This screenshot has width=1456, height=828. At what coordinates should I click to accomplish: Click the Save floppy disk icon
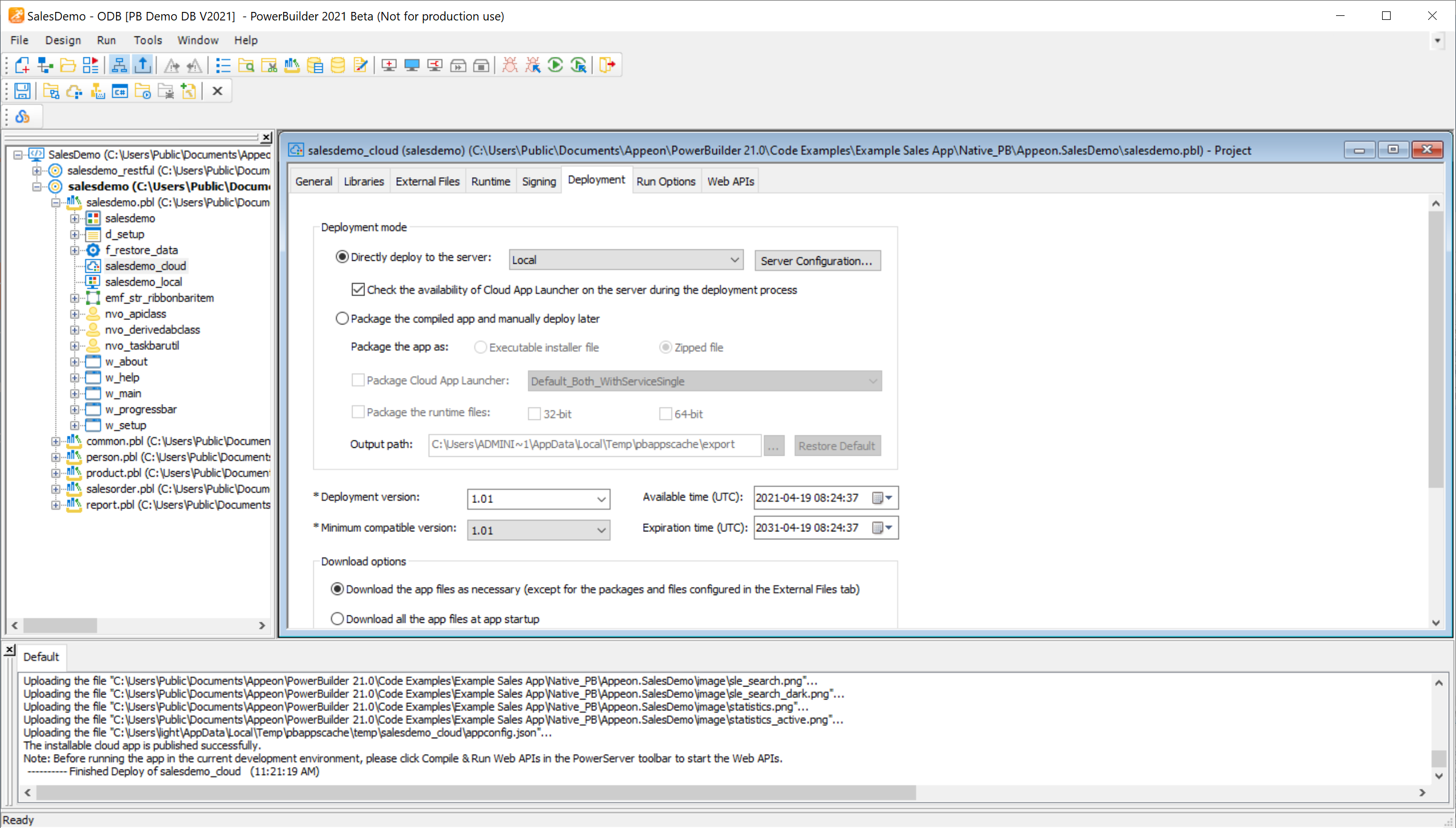[22, 91]
